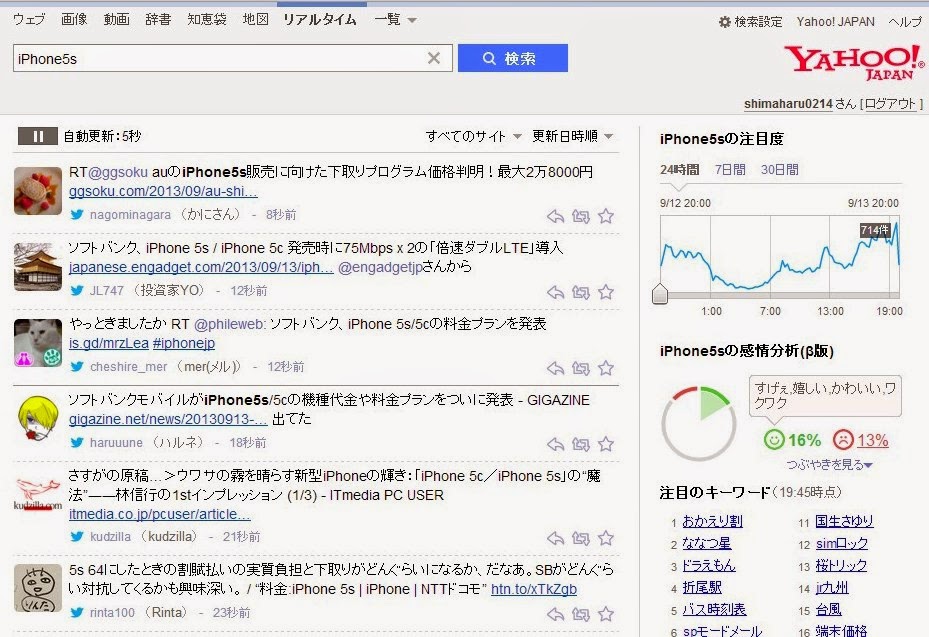
Task: Open keyword ドラえもん
Action: point(709,566)
